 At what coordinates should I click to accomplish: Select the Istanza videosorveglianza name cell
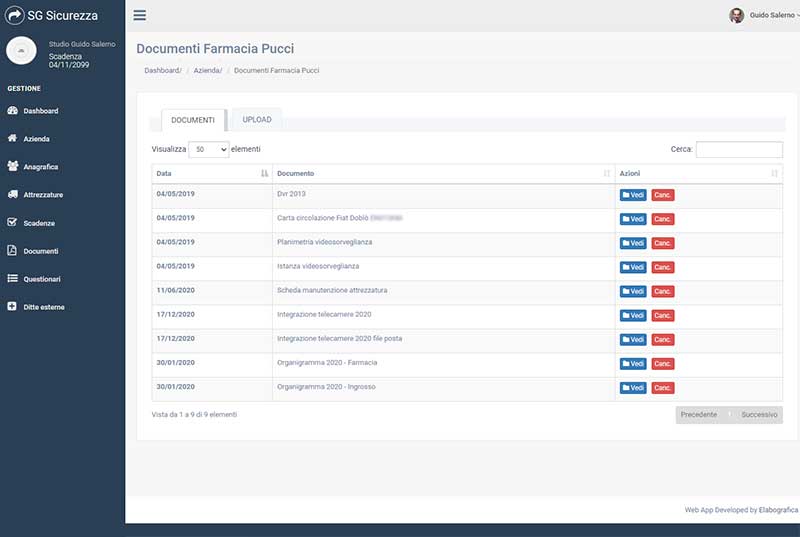(x=444, y=268)
